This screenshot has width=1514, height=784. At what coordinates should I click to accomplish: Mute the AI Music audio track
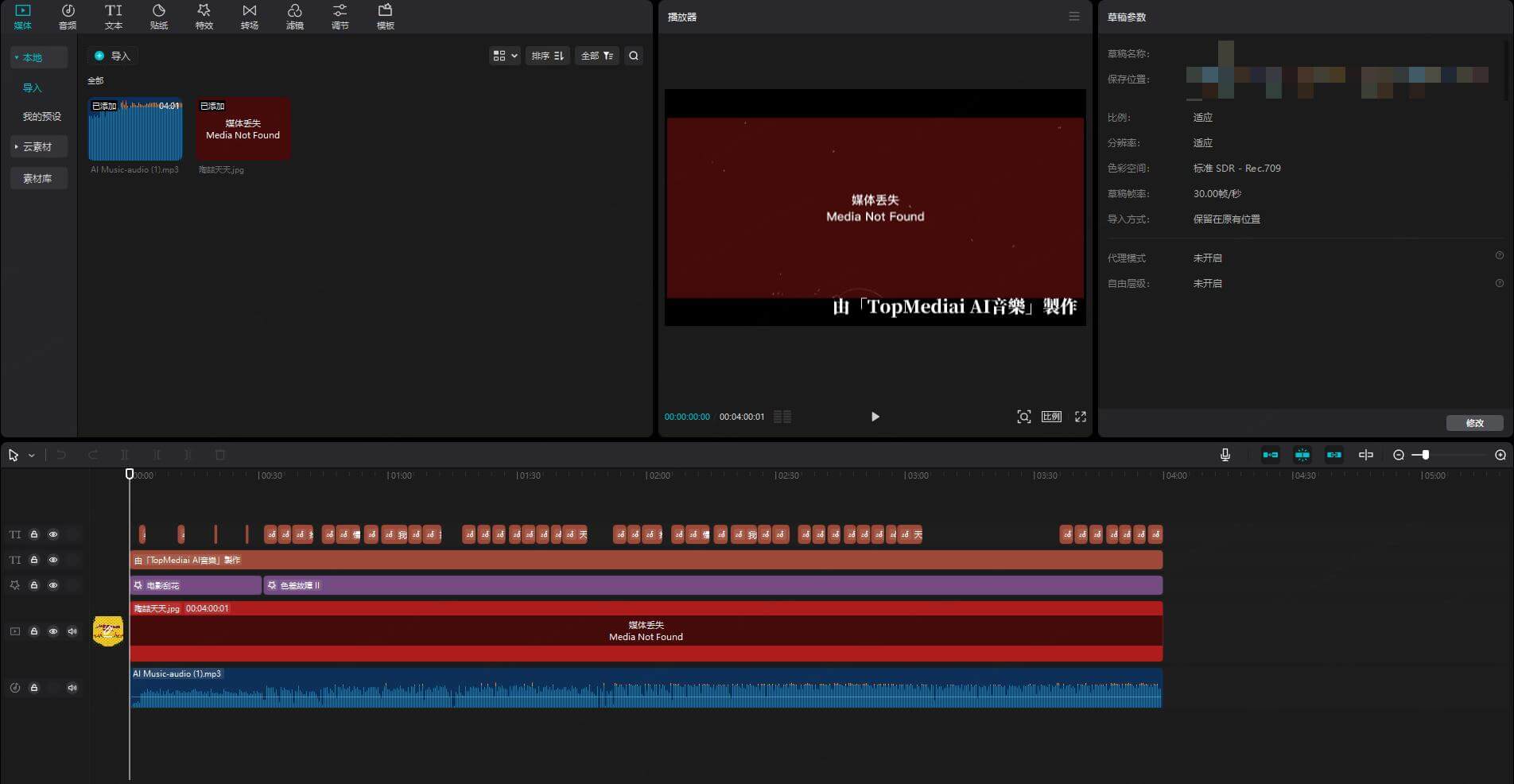click(72, 688)
